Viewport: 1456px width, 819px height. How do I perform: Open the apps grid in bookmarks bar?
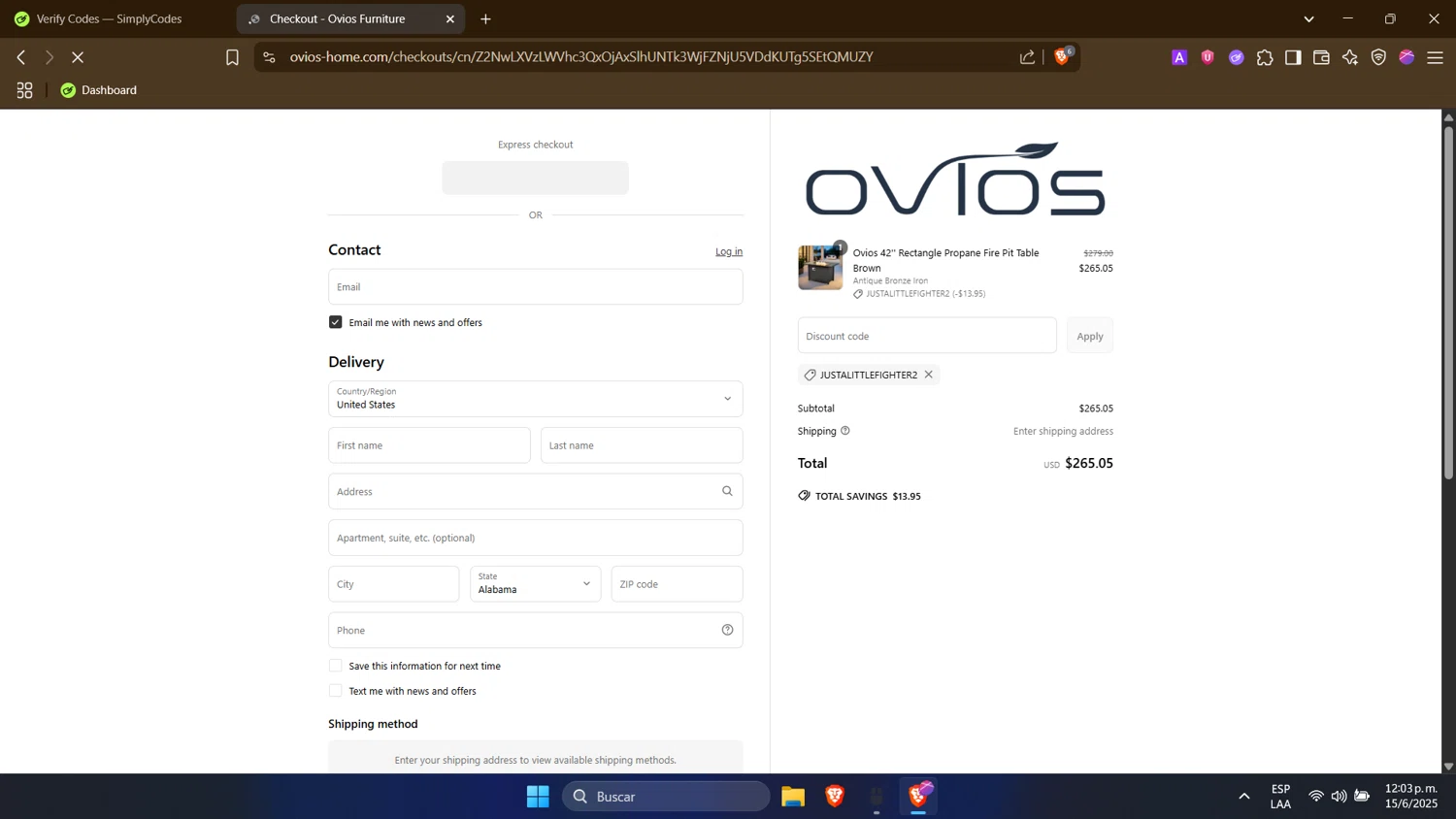[24, 90]
